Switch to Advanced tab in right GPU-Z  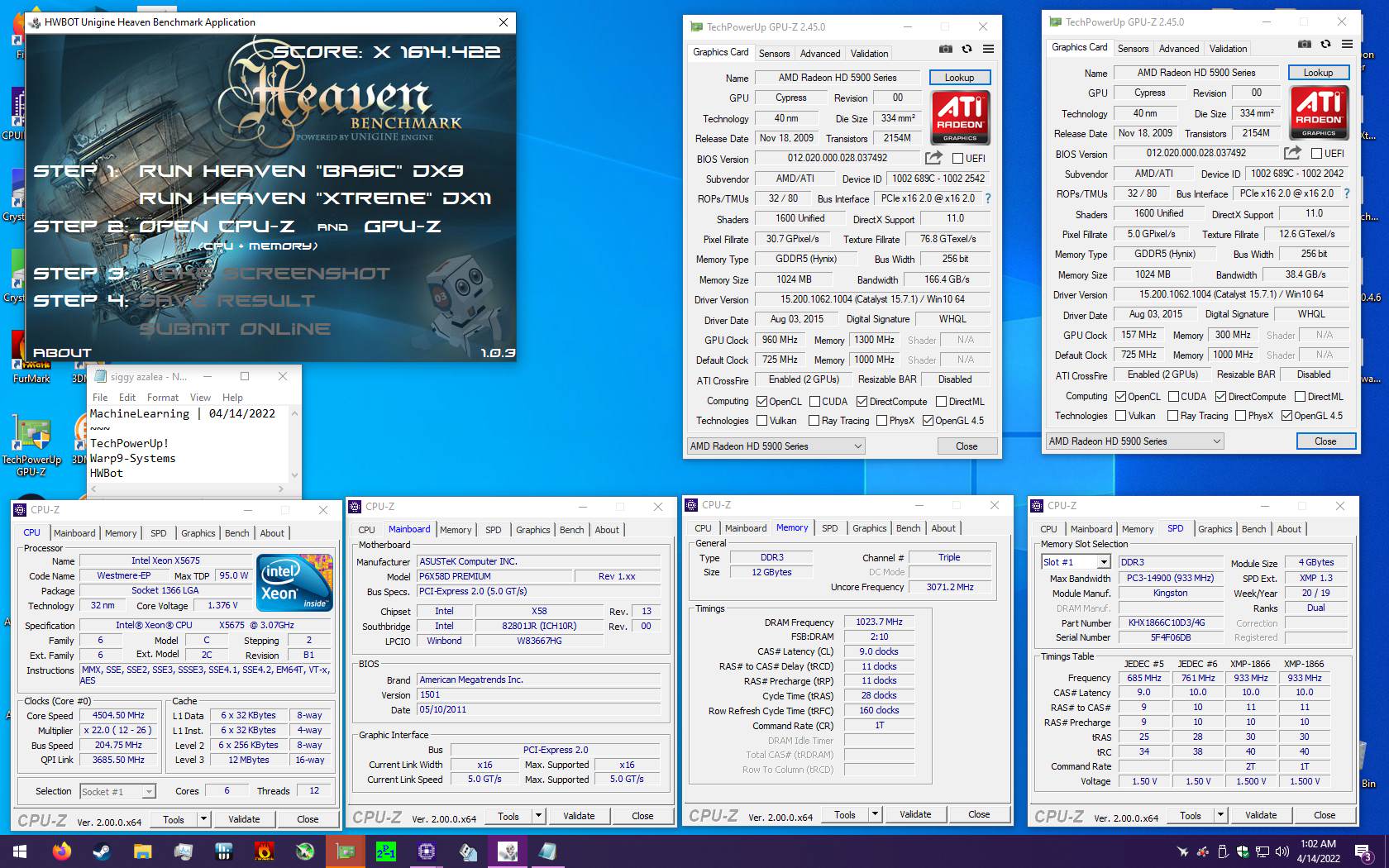coord(1179,49)
